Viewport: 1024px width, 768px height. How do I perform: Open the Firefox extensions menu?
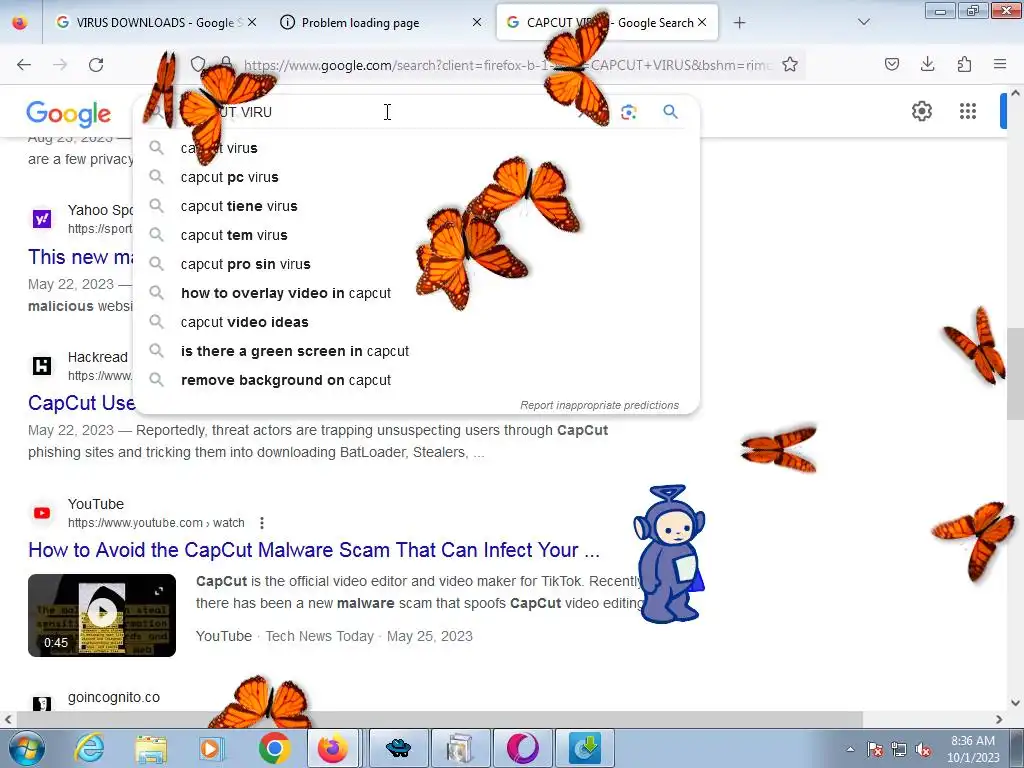coord(964,64)
